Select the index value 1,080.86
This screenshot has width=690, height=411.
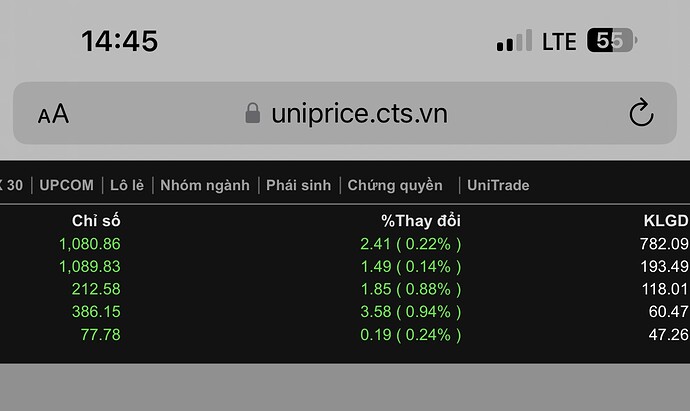coord(89,243)
